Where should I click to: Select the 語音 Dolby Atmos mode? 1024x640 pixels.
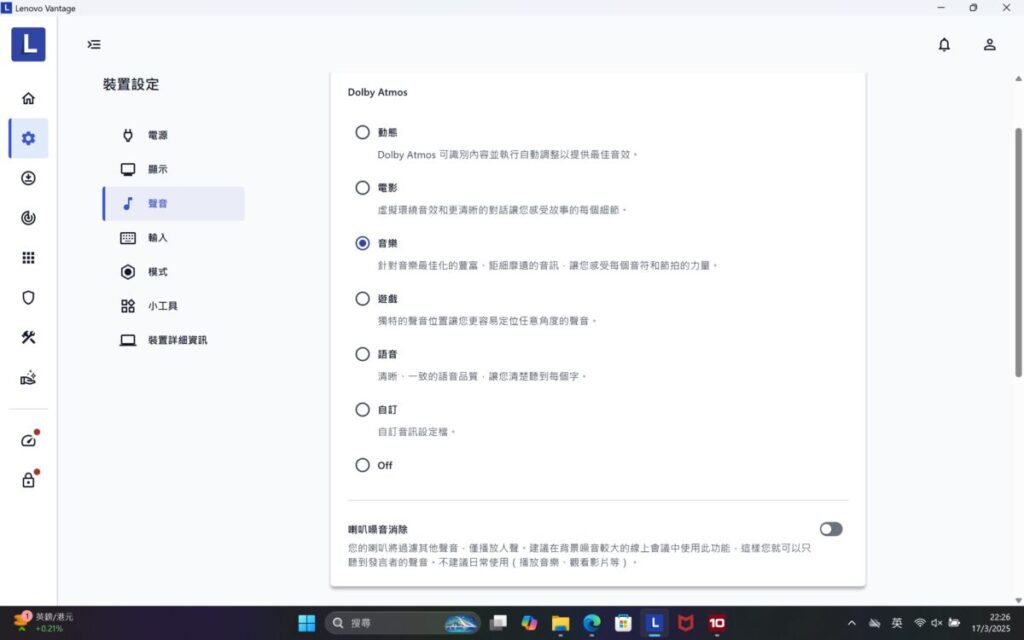[362, 354]
